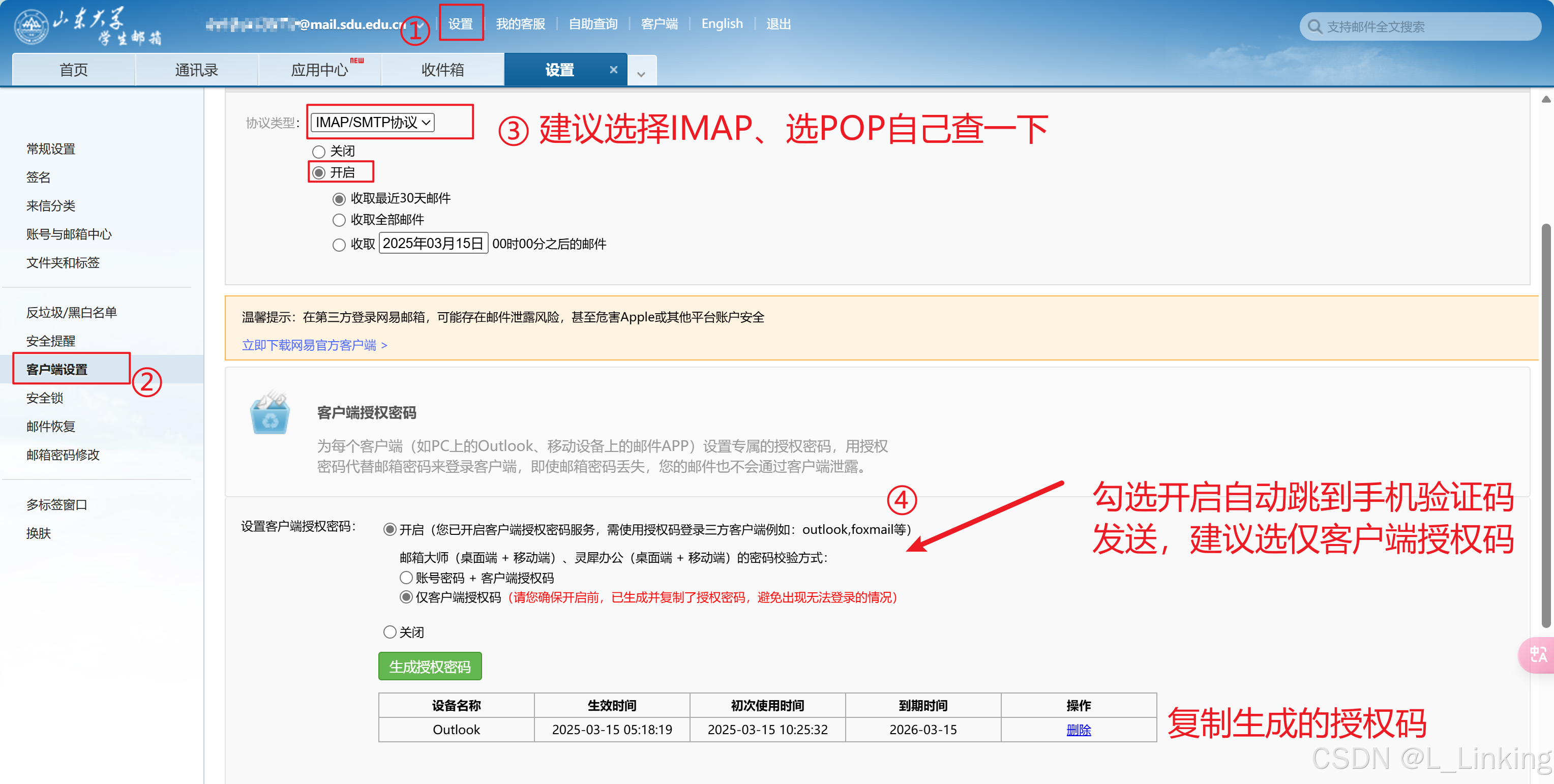Click the pink translate floating icon
Screen dimensions: 1554x784
1537,655
